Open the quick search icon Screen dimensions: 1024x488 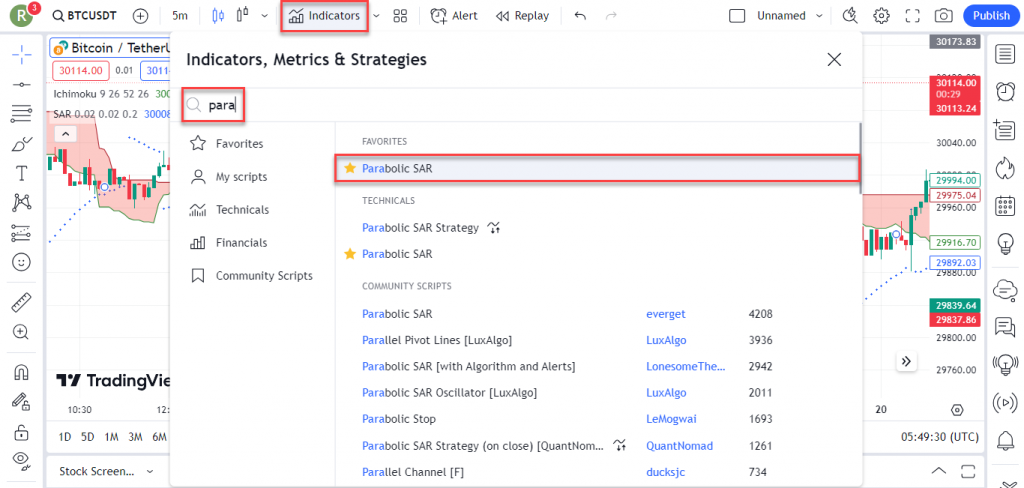point(850,16)
